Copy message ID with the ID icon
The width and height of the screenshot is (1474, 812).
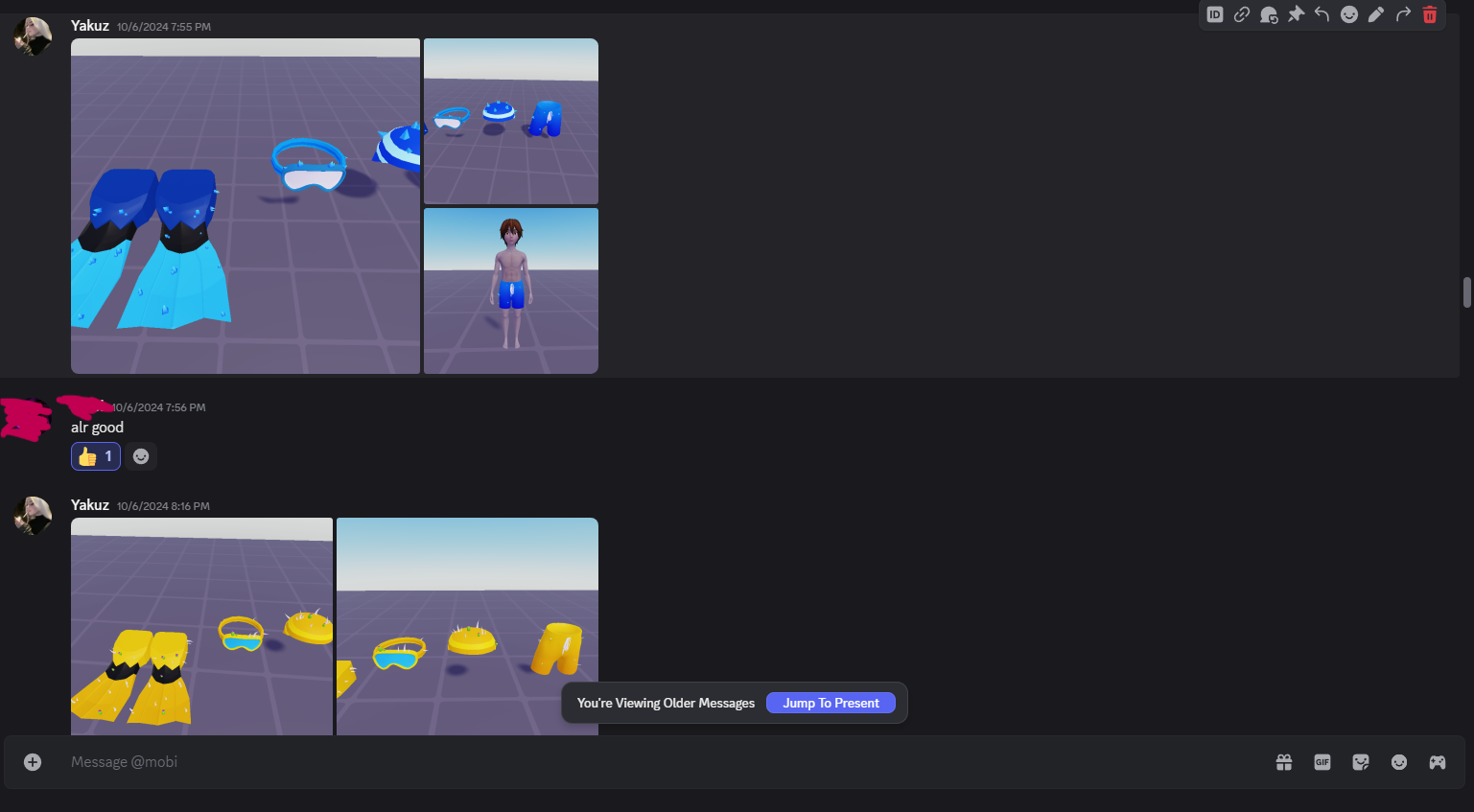point(1215,14)
